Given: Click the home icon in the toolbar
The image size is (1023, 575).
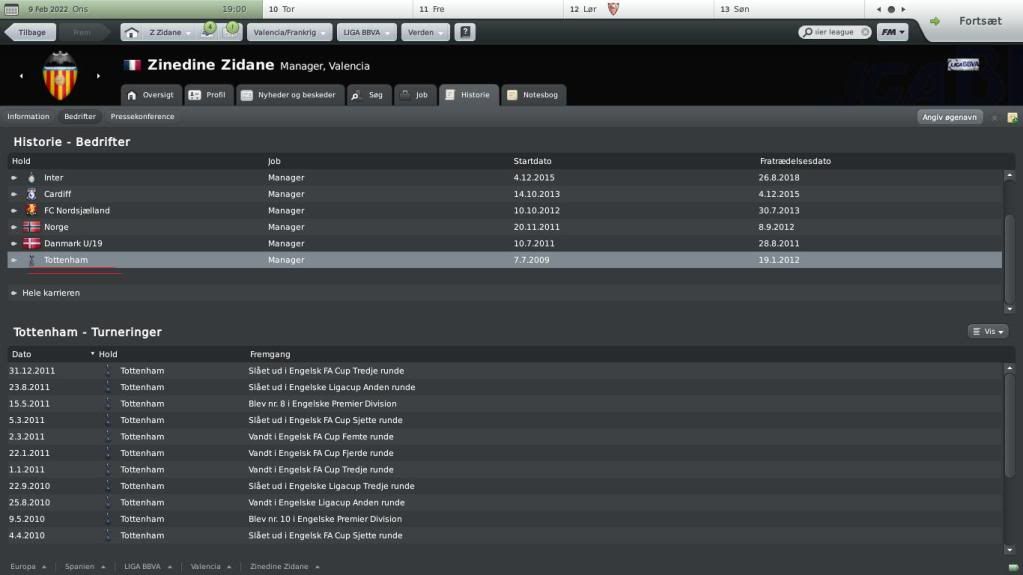Looking at the screenshot, I should [132, 32].
